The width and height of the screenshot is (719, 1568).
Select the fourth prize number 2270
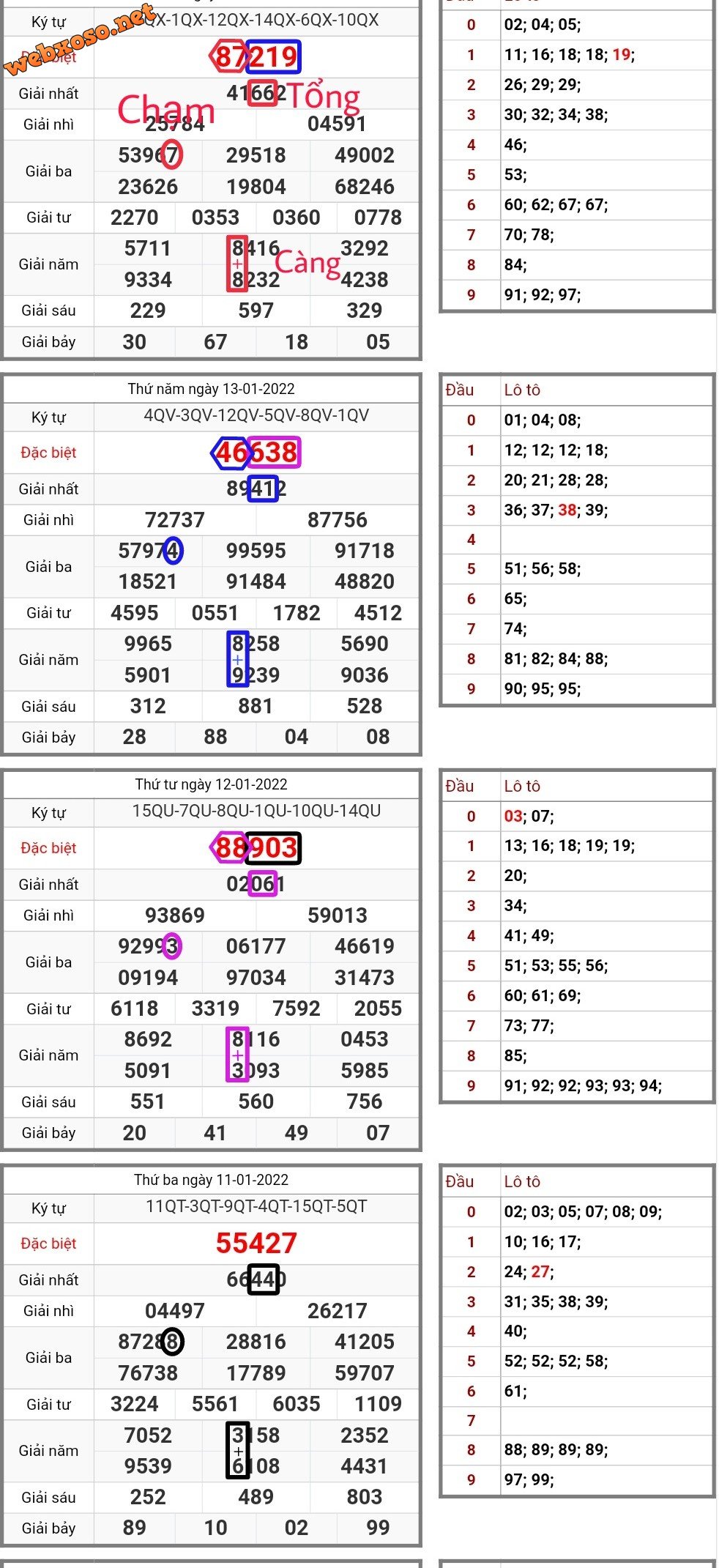135,218
